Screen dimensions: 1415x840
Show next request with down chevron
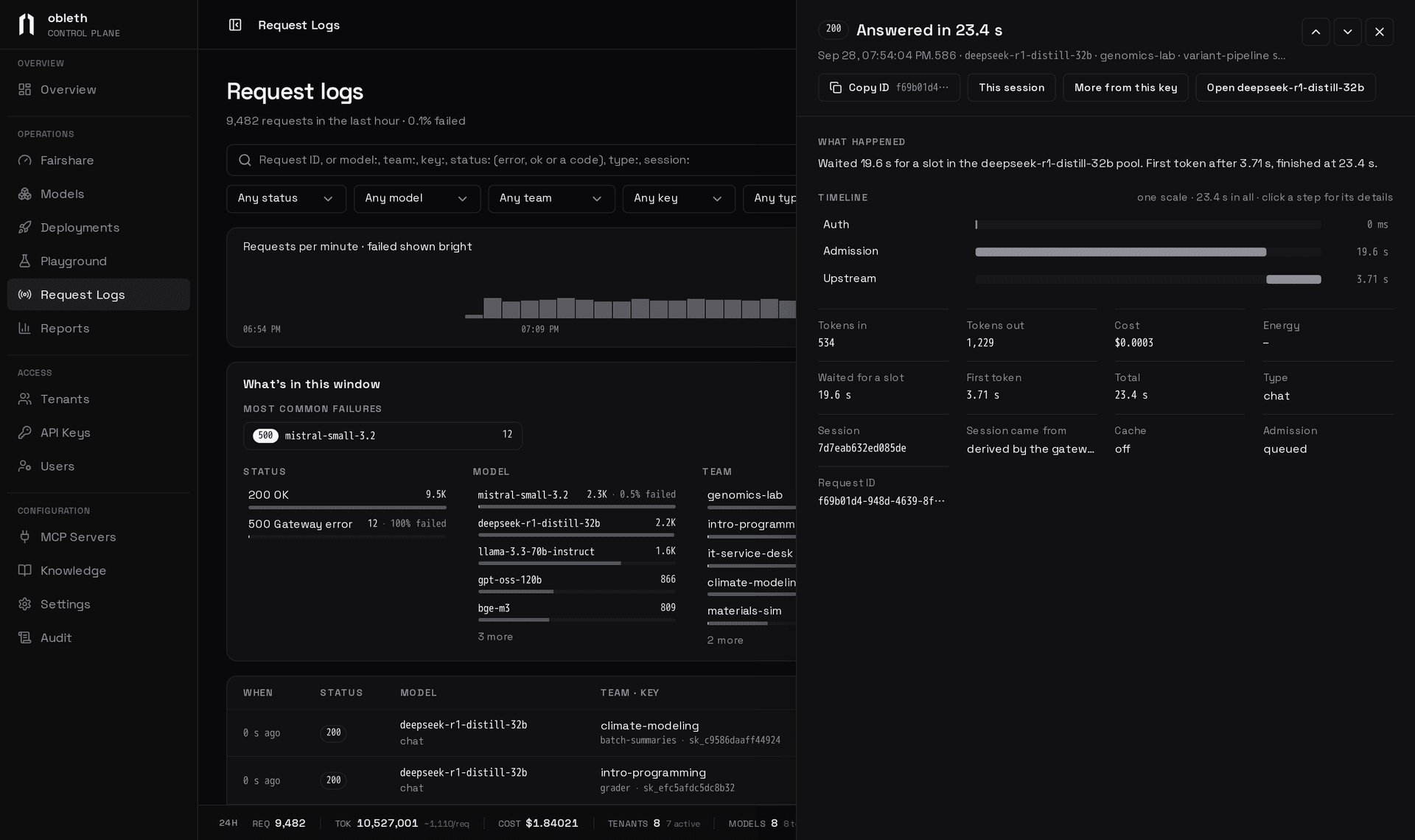pyautogui.click(x=1347, y=32)
